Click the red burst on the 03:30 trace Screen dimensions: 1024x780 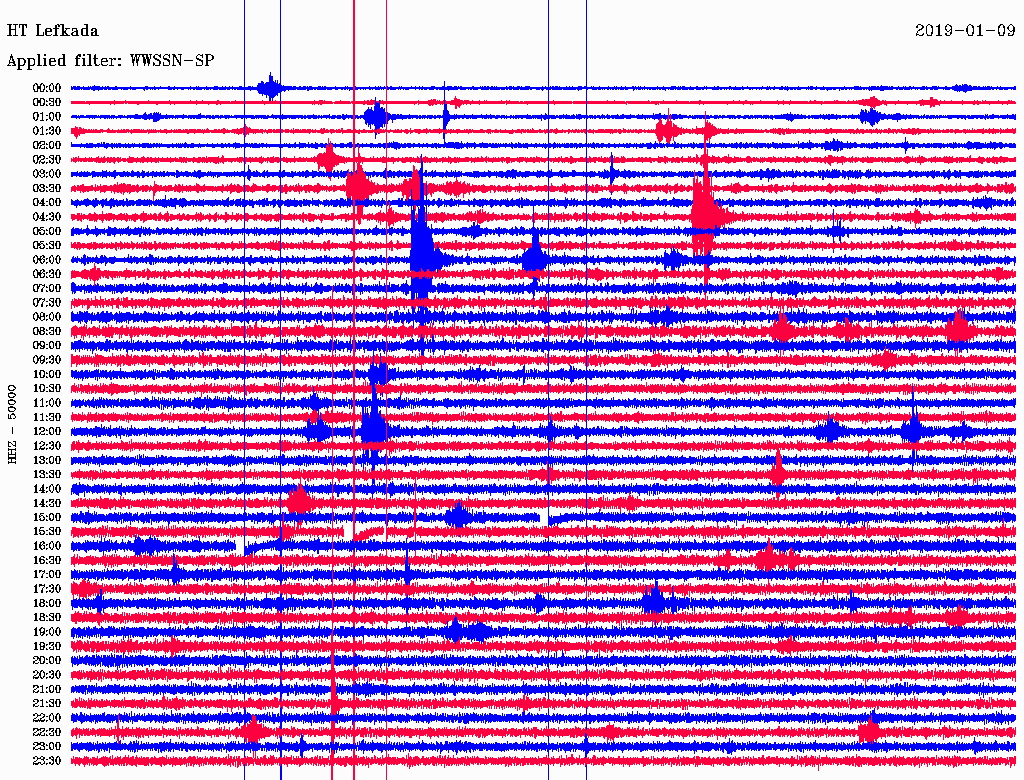pyautogui.click(x=358, y=186)
